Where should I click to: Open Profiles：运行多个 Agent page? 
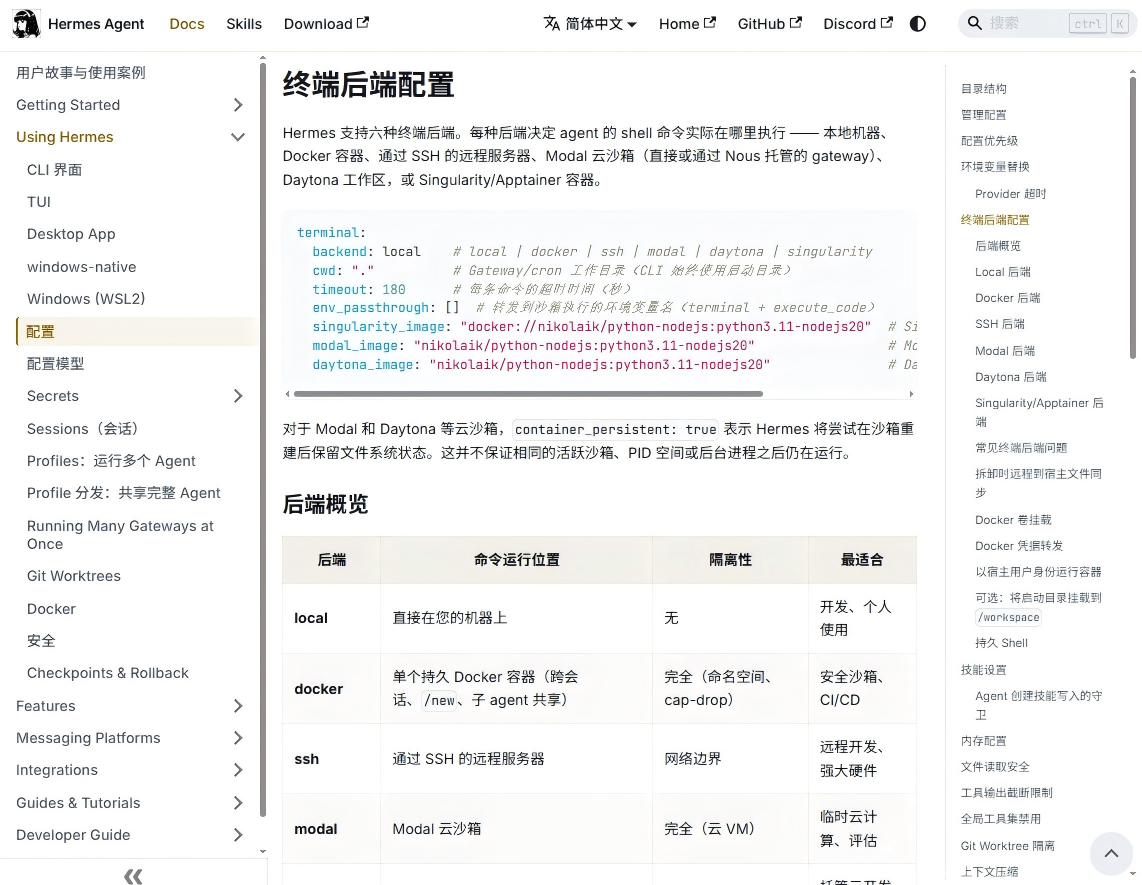point(111,460)
